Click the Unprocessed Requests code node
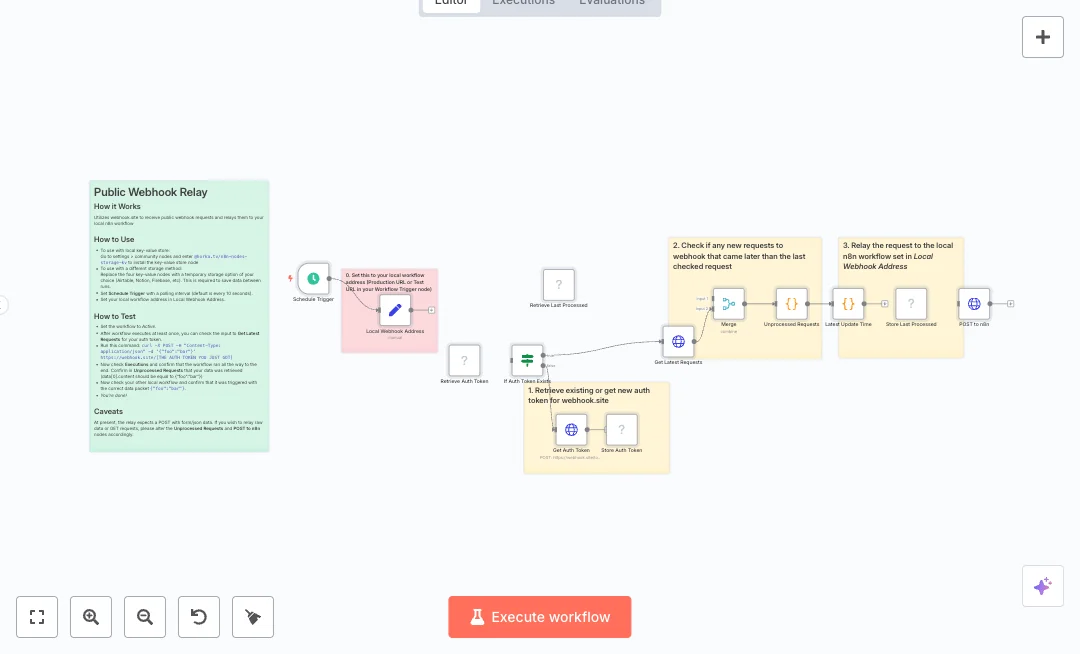1080x654 pixels. [x=791, y=303]
